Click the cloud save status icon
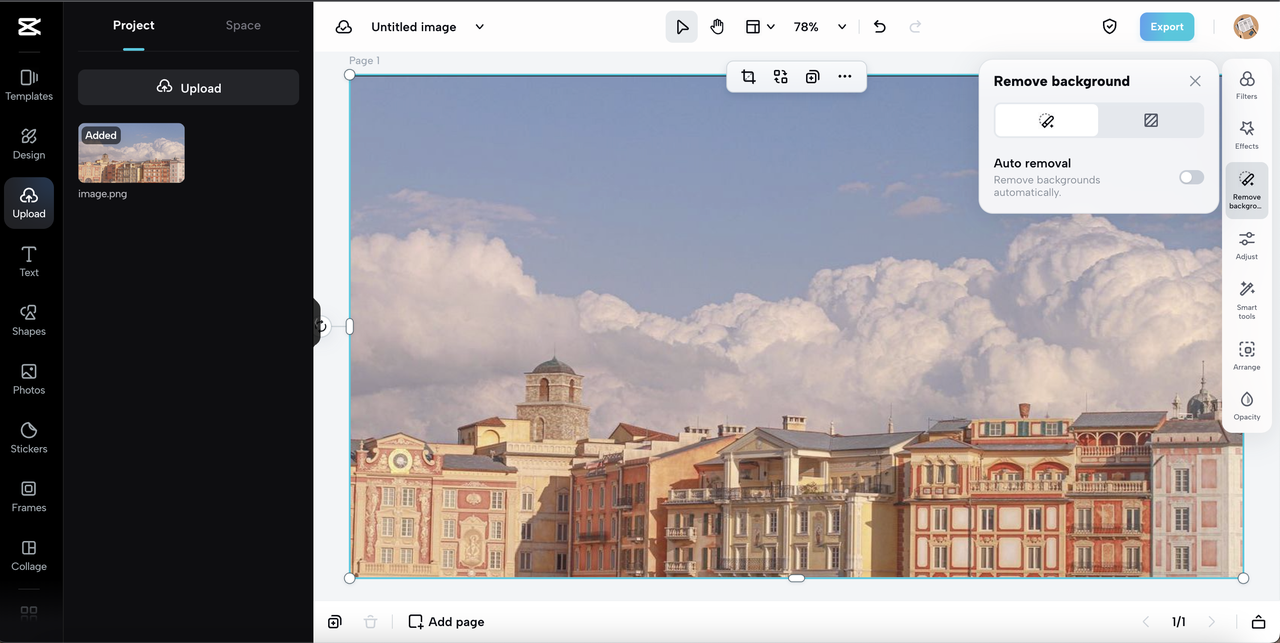The height and width of the screenshot is (643, 1280). (343, 27)
